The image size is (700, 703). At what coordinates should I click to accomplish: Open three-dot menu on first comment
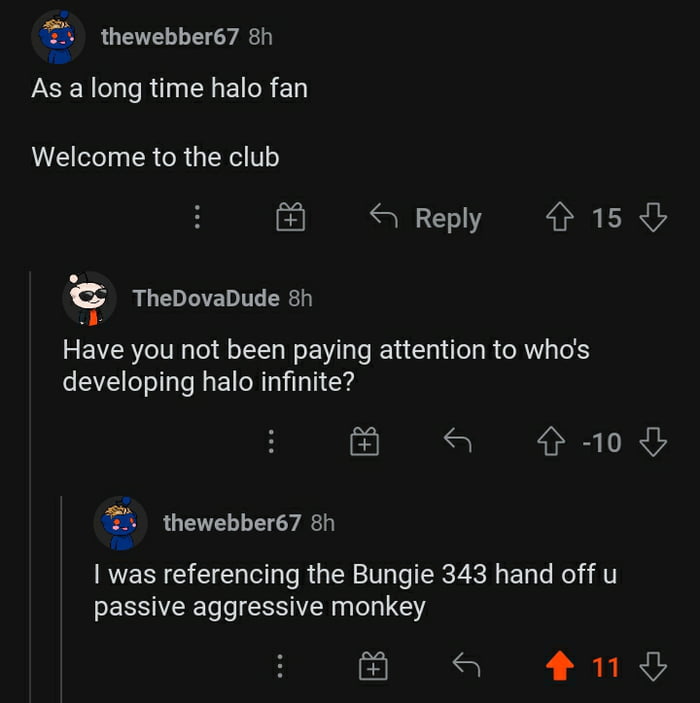(x=197, y=217)
